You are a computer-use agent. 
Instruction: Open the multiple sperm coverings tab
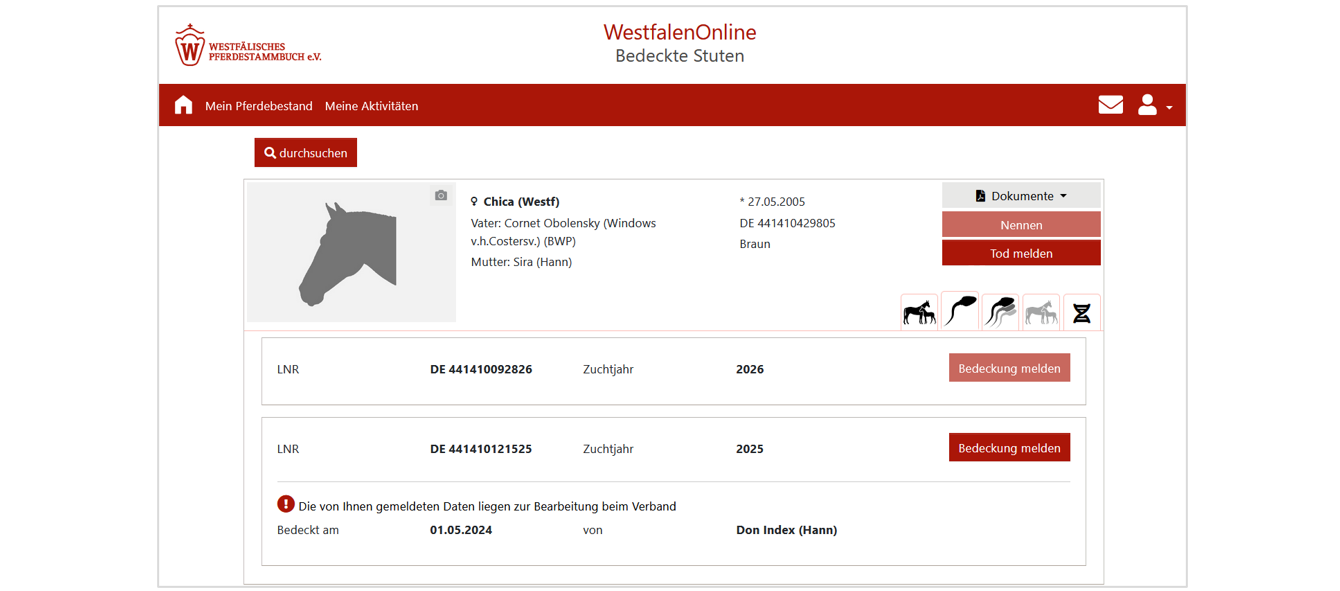click(1000, 313)
